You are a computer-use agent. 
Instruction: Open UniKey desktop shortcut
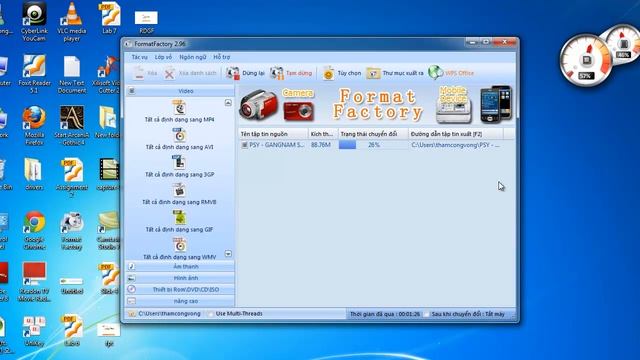pos(34,331)
